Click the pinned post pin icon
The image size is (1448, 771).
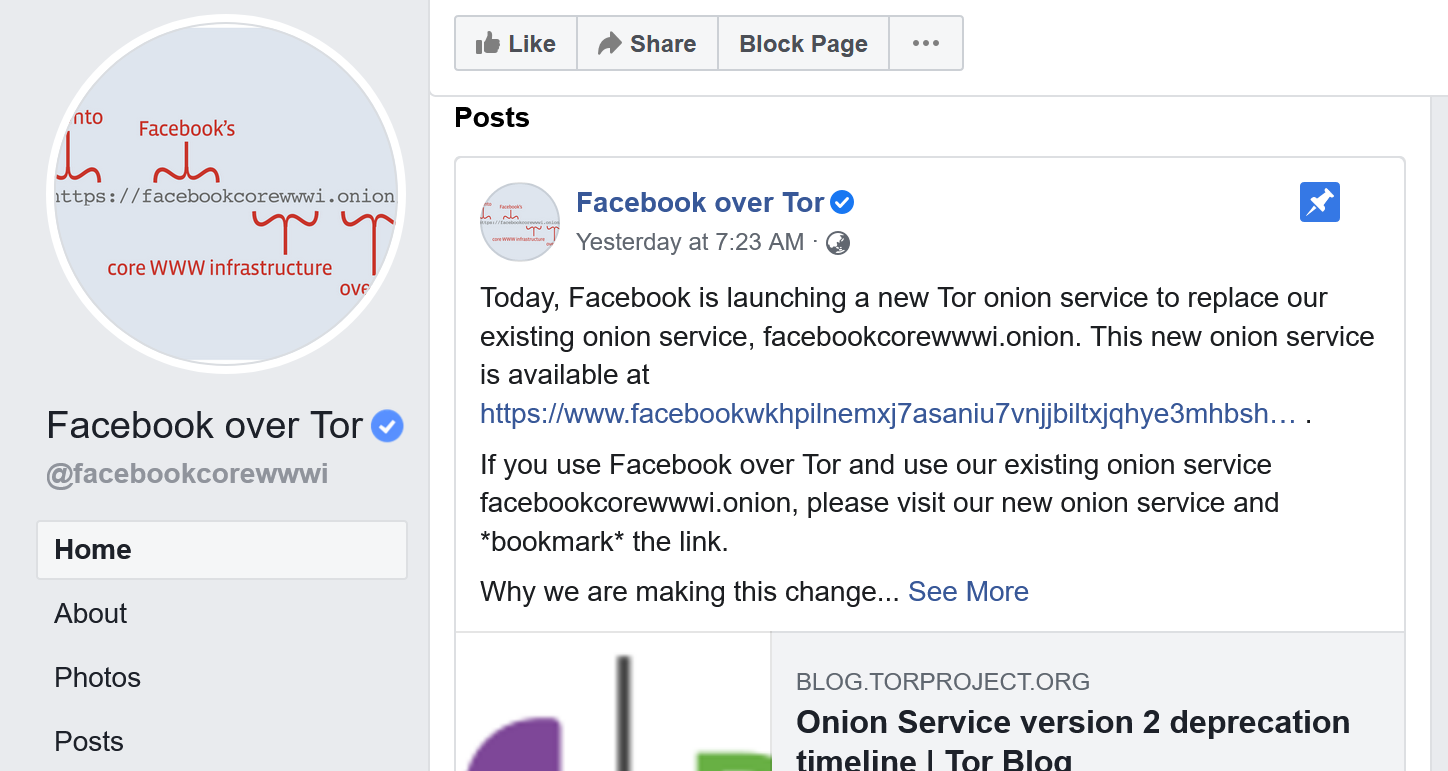(1319, 202)
